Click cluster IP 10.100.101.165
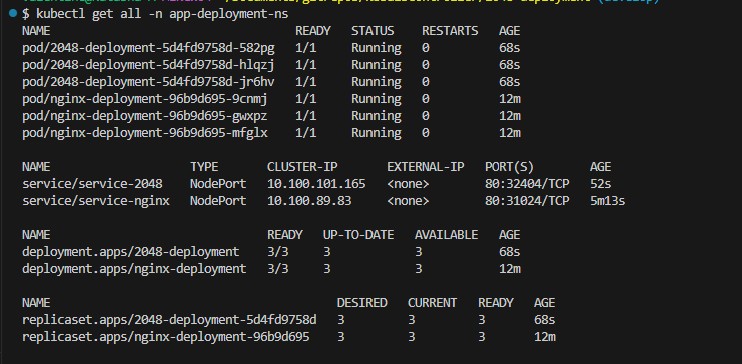Screen dimensions: 742x364 316,184
